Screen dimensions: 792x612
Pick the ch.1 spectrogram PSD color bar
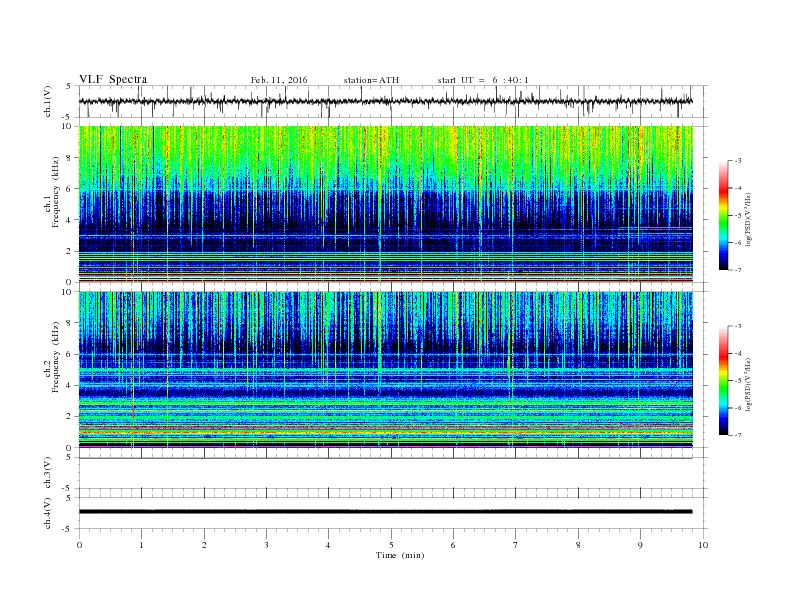(723, 215)
